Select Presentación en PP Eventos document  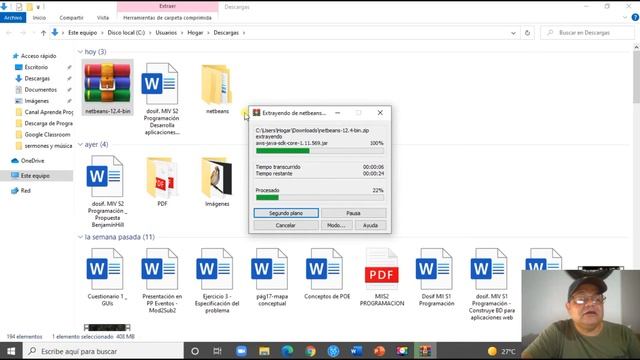click(x=162, y=281)
